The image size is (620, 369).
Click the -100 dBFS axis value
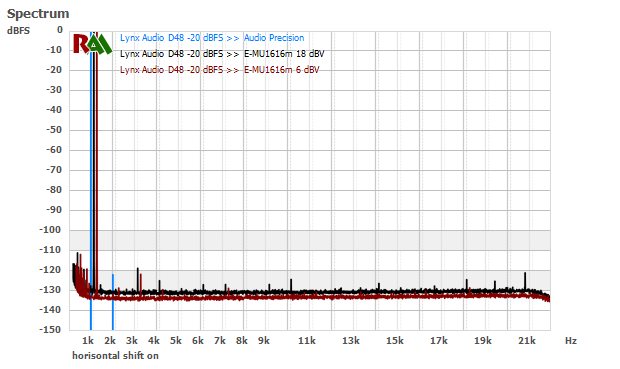pos(50,230)
